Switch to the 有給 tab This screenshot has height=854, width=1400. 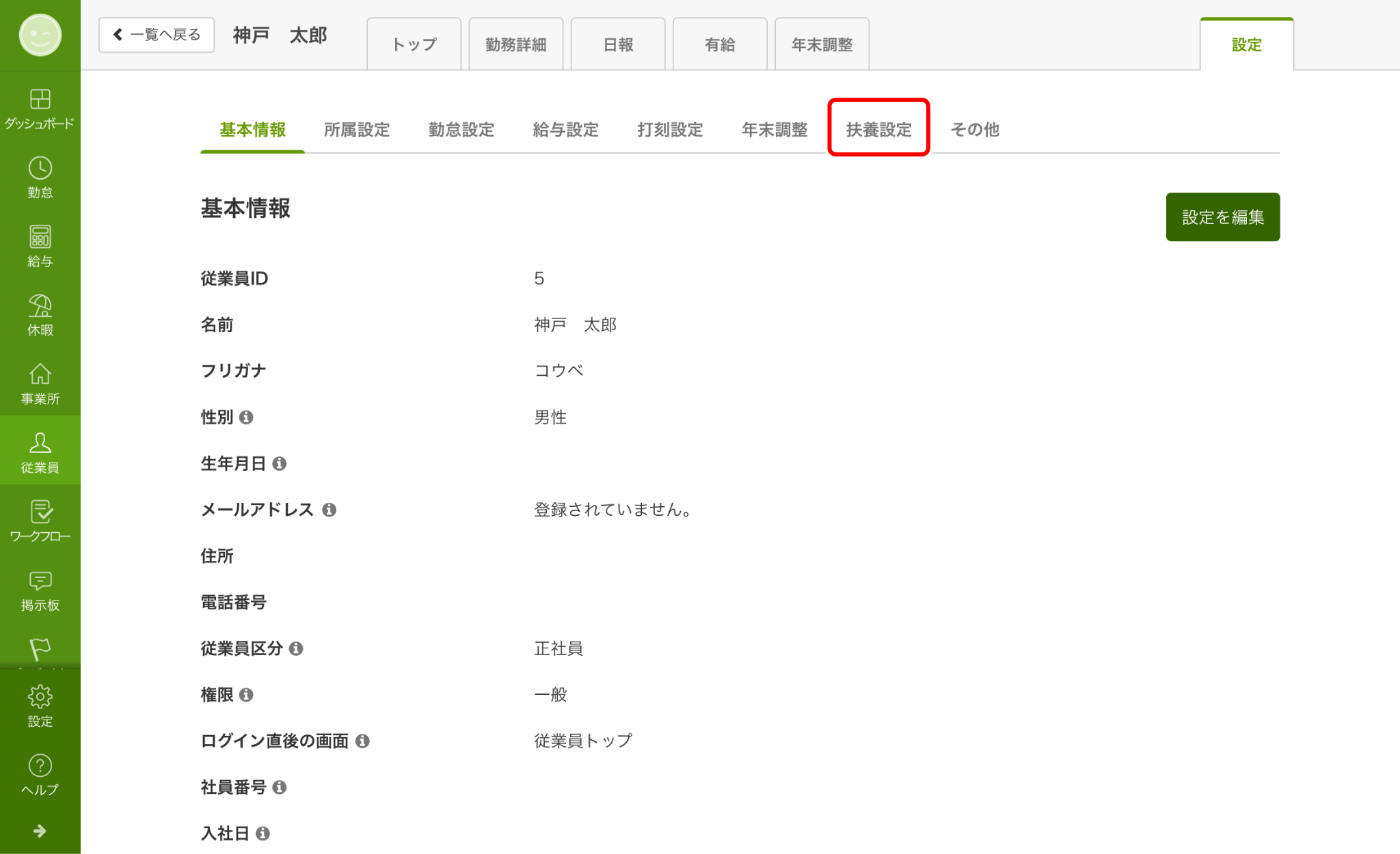click(720, 44)
